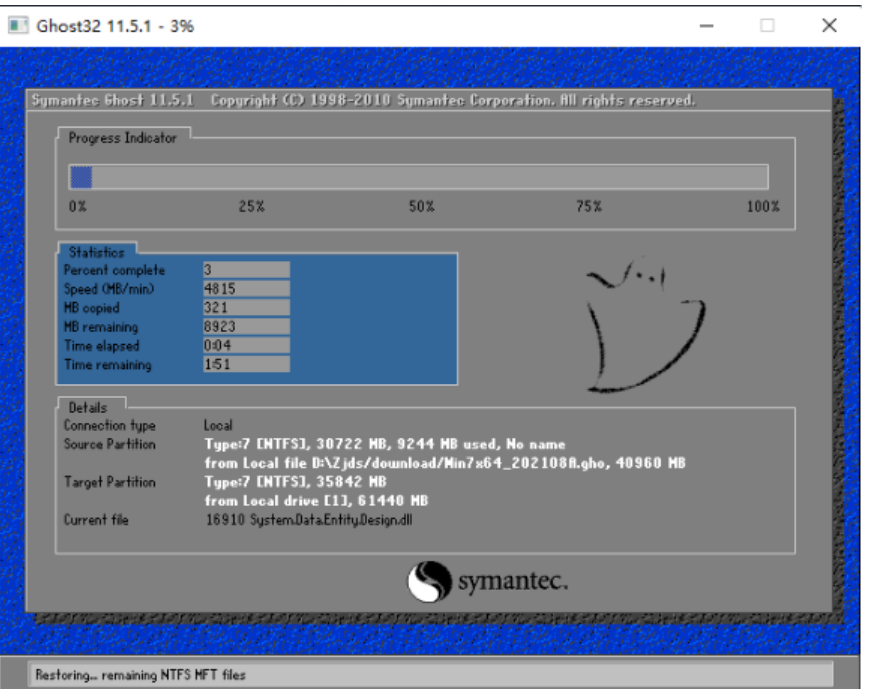The image size is (888, 689).
Task: Click the Restoring status bar message
Action: click(140, 675)
